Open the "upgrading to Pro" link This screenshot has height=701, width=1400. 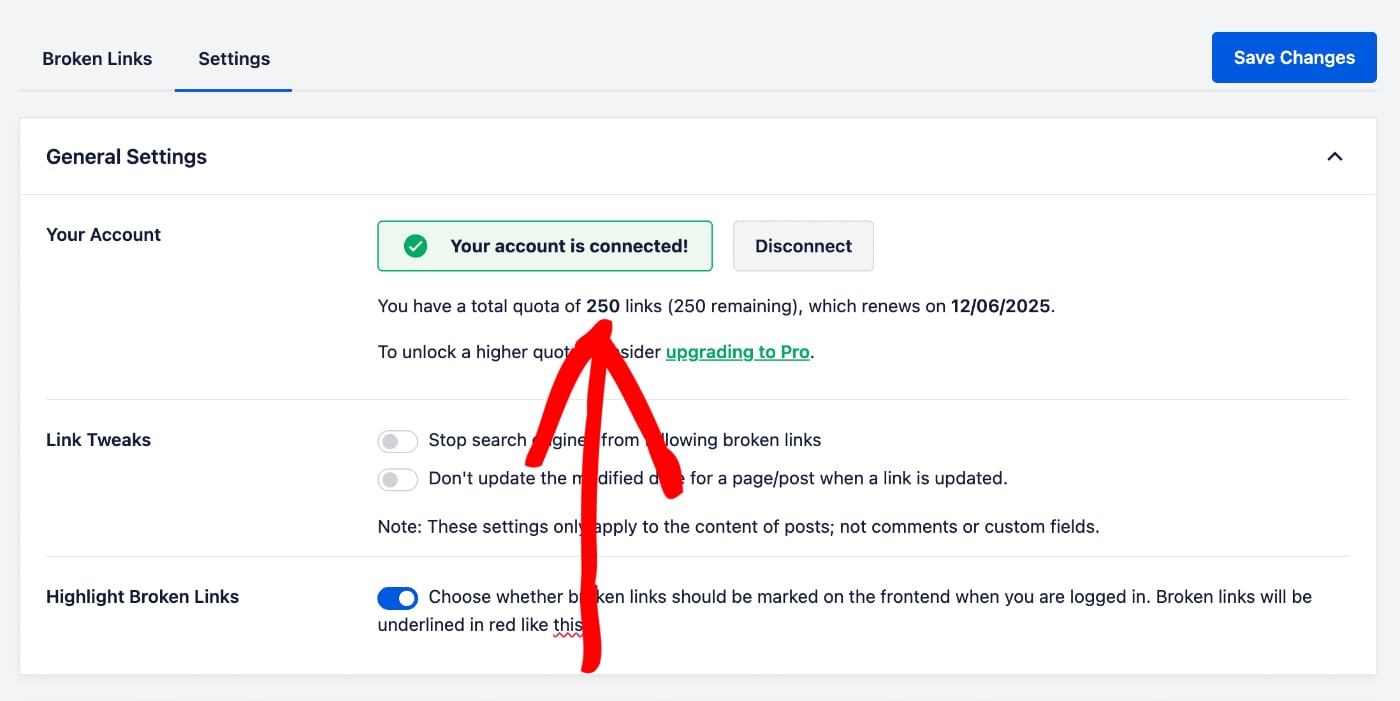point(737,352)
